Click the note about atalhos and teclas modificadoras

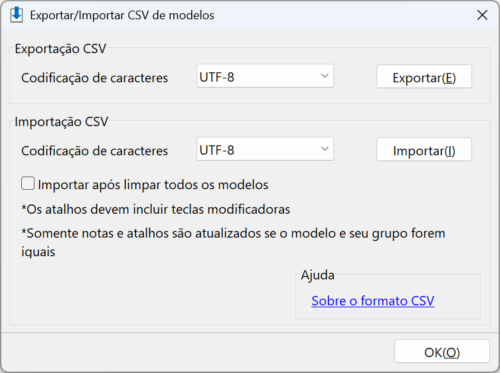point(156,209)
